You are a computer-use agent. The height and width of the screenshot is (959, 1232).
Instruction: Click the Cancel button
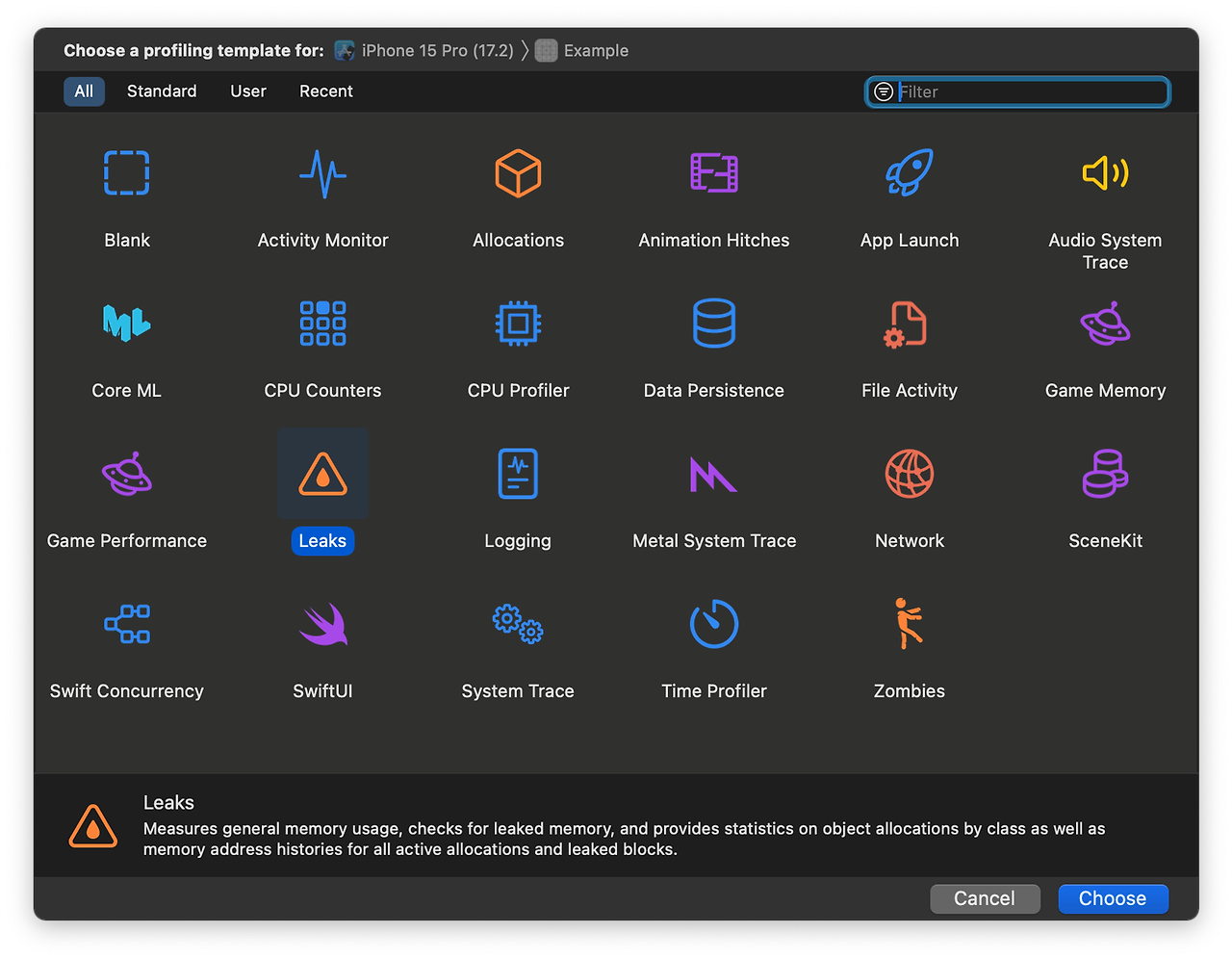[x=985, y=898]
